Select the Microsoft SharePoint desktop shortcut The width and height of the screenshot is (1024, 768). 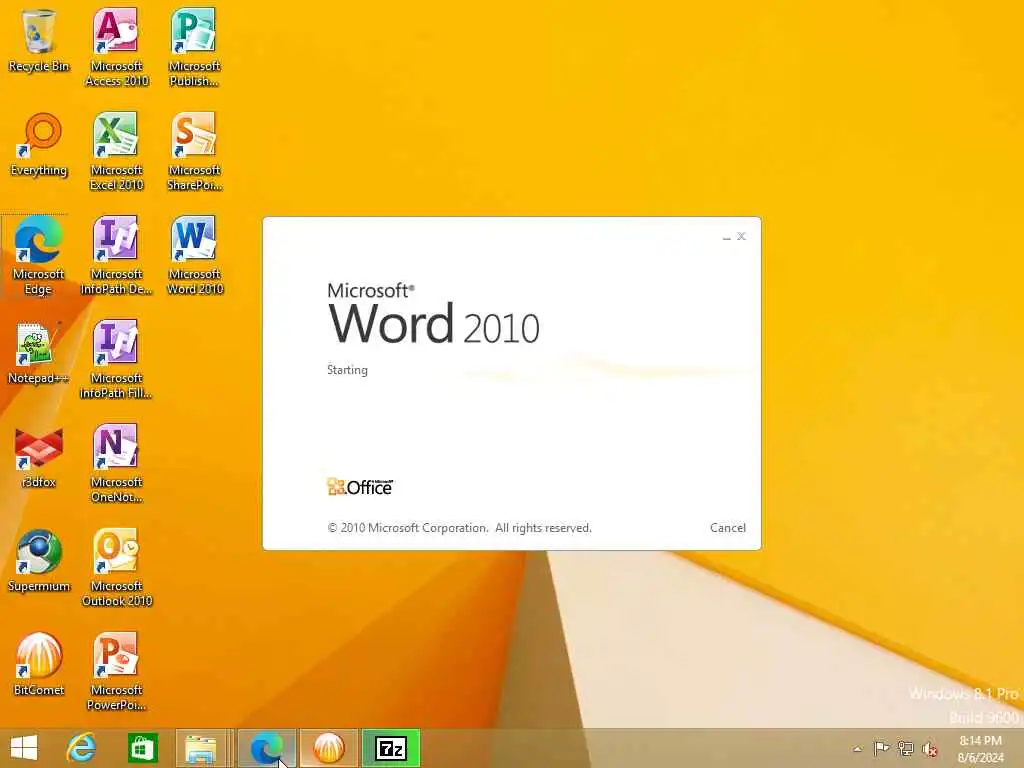194,151
